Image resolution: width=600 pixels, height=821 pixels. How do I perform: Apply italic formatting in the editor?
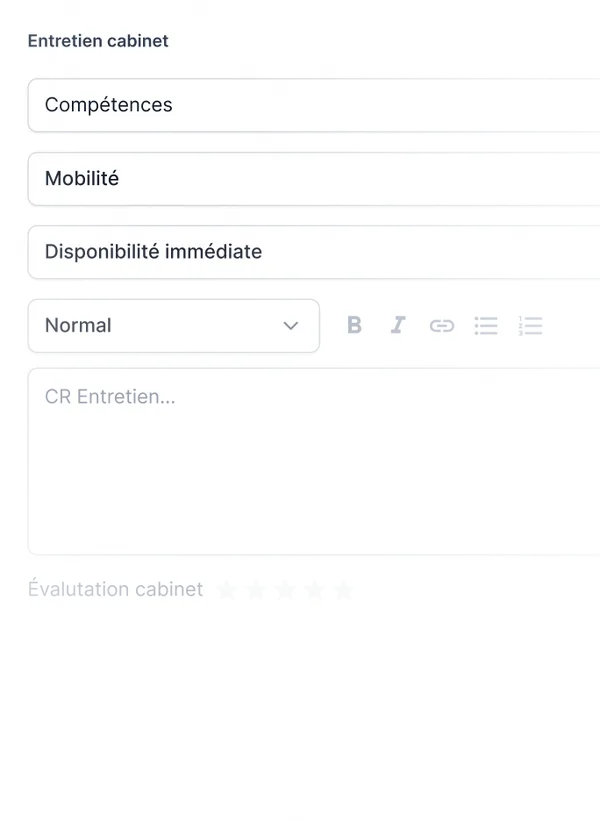pyautogui.click(x=398, y=325)
